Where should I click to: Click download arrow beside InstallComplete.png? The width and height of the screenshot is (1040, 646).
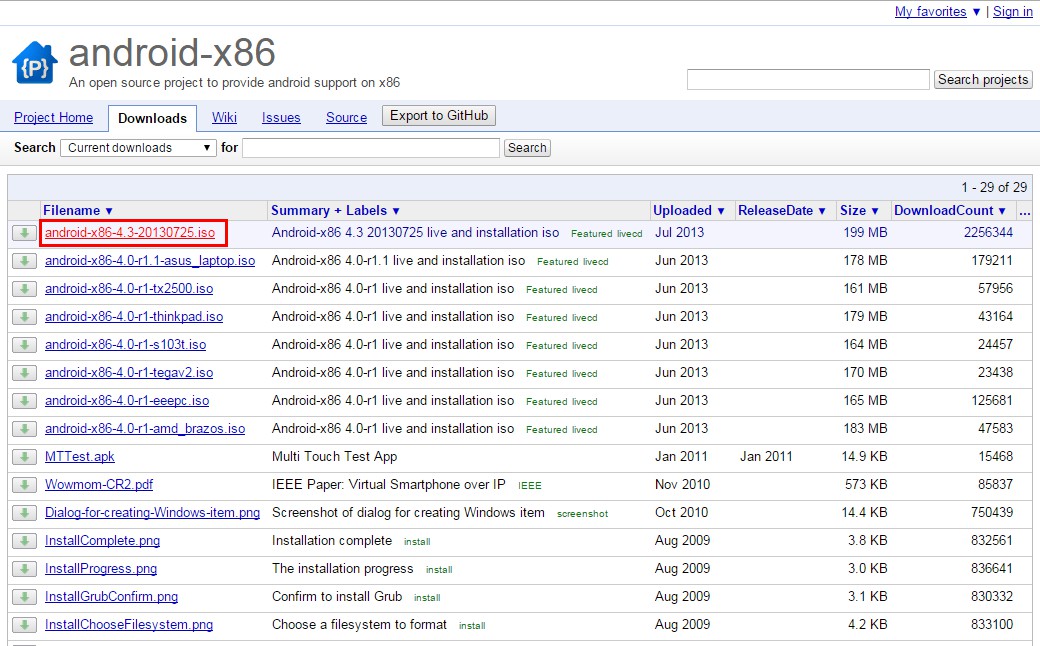(x=24, y=541)
